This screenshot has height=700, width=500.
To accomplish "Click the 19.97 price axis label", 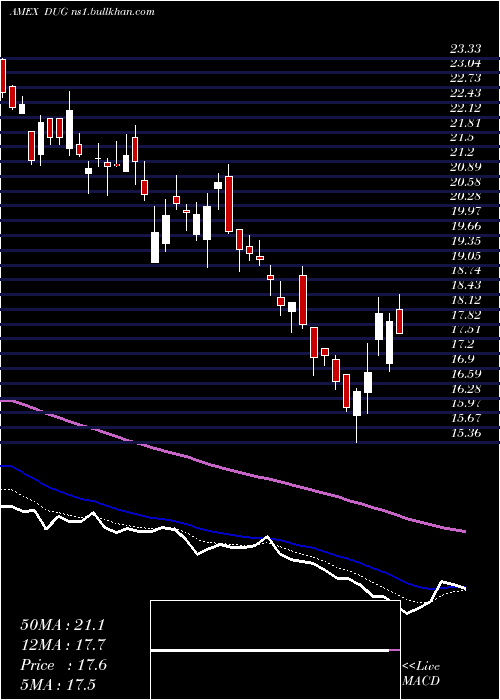I will (466, 211).
